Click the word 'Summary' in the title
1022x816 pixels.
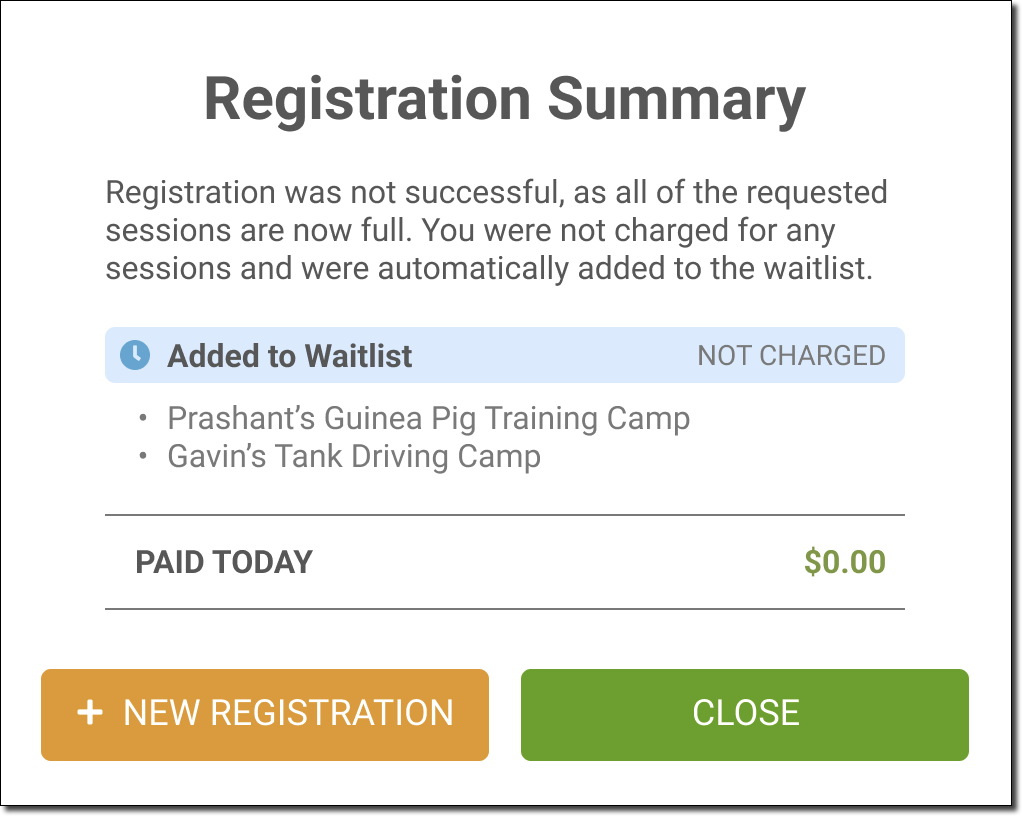677,100
